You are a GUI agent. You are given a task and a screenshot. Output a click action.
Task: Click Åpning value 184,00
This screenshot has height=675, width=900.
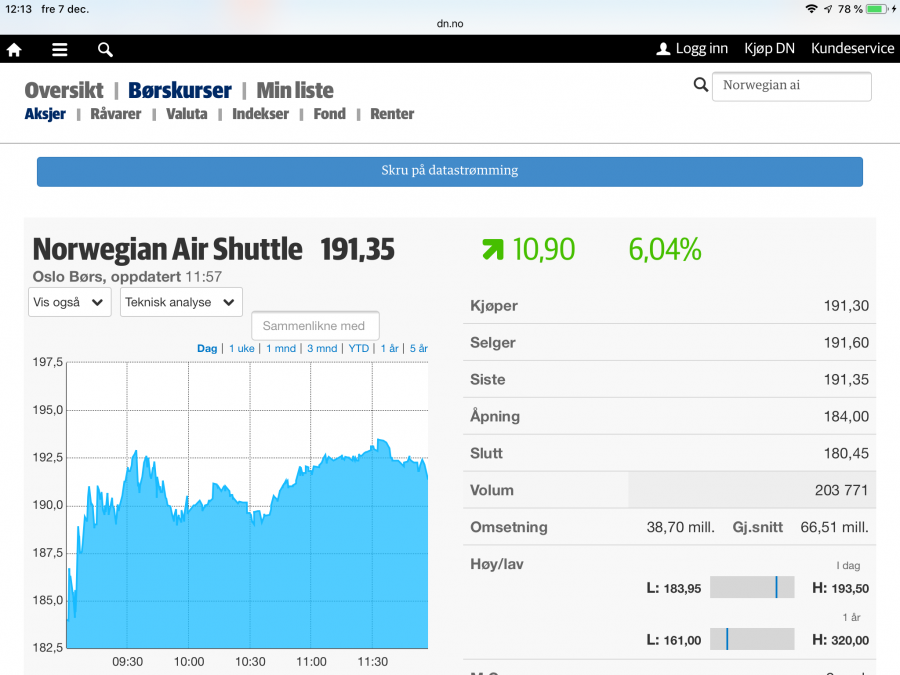(x=846, y=416)
